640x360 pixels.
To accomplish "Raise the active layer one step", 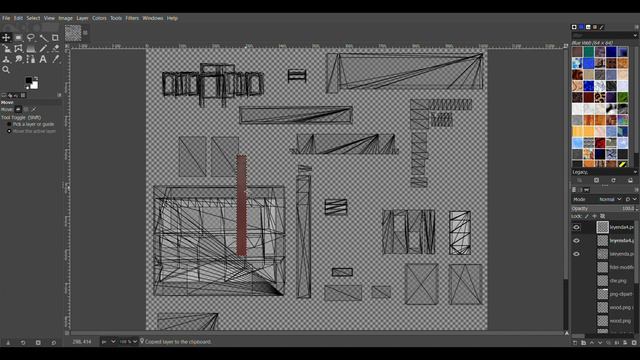I will pos(591,342).
